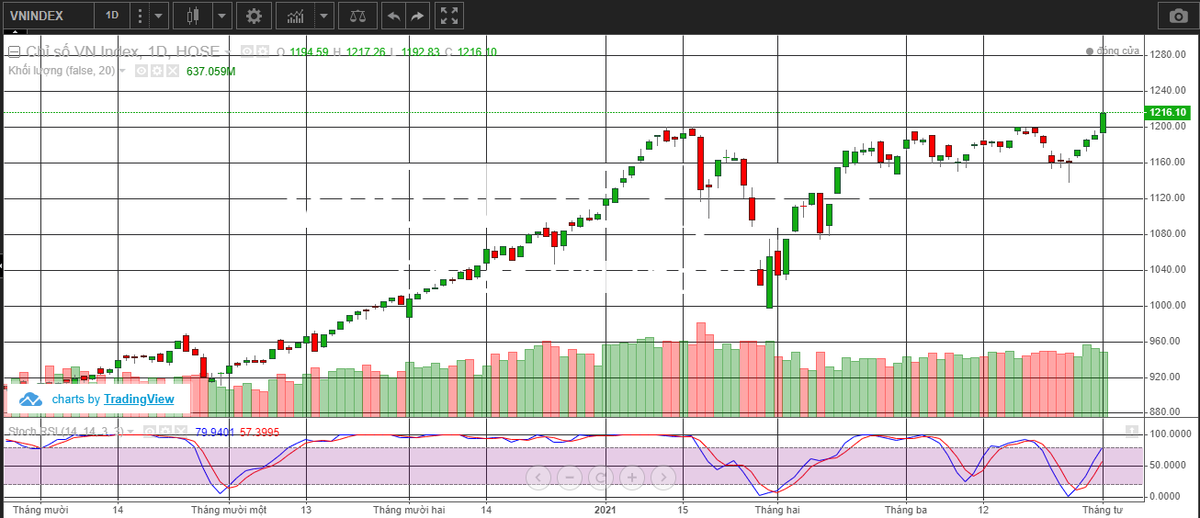Click the undo arrow button
Viewport: 1200px width, 518px height.
(x=394, y=15)
